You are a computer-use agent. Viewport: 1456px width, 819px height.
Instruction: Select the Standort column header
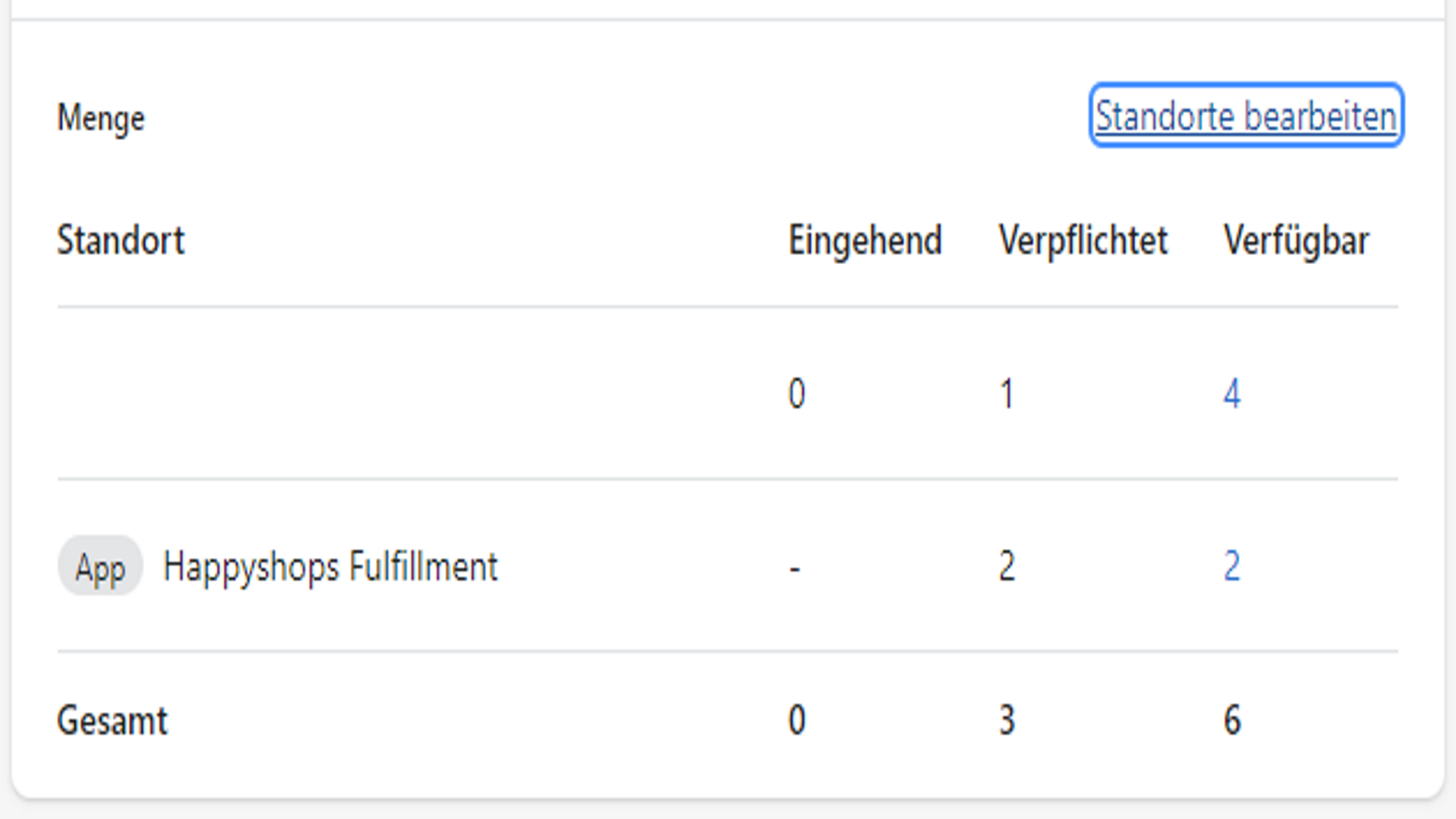[120, 240]
